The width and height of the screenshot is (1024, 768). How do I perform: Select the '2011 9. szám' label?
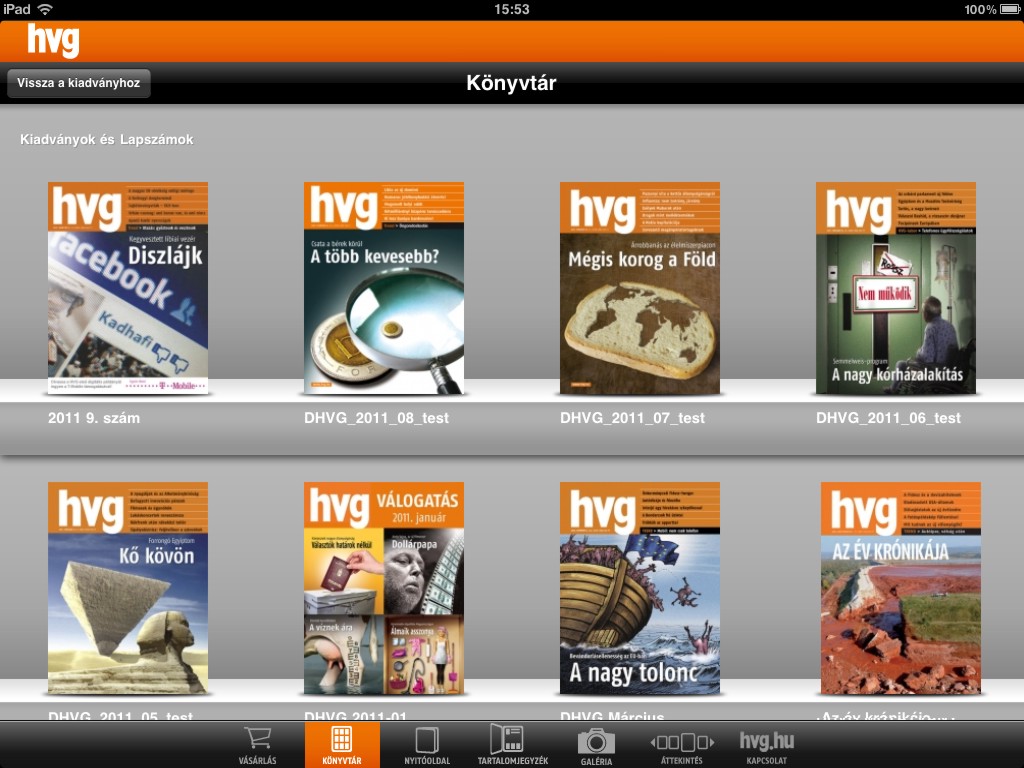94,418
